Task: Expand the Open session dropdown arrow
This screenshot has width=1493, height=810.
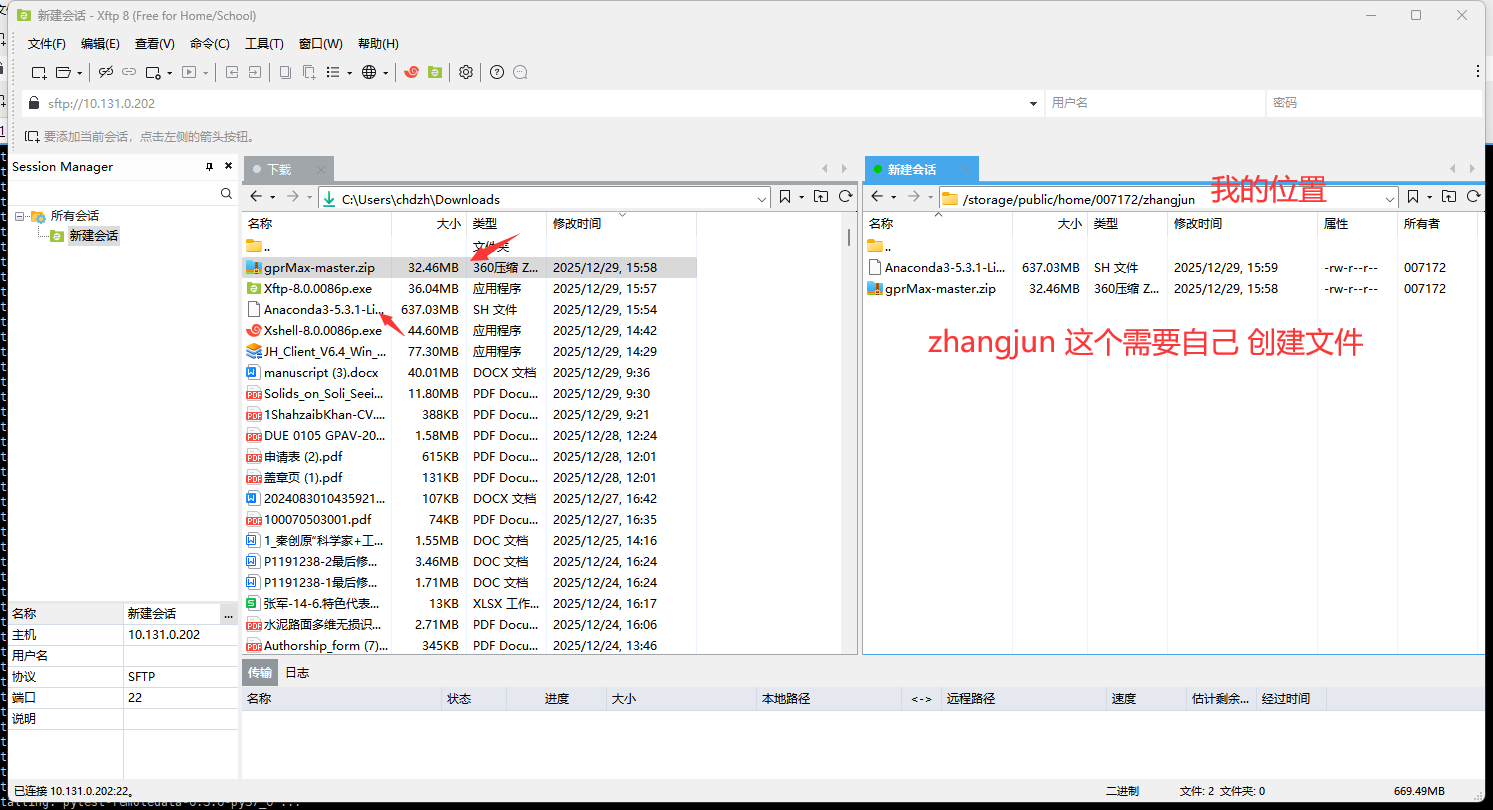Action: pyautogui.click(x=80, y=73)
